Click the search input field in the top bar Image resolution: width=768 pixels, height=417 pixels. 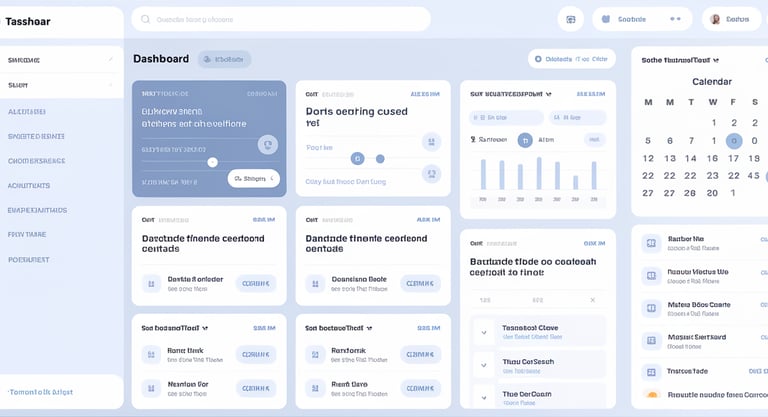tap(281, 19)
